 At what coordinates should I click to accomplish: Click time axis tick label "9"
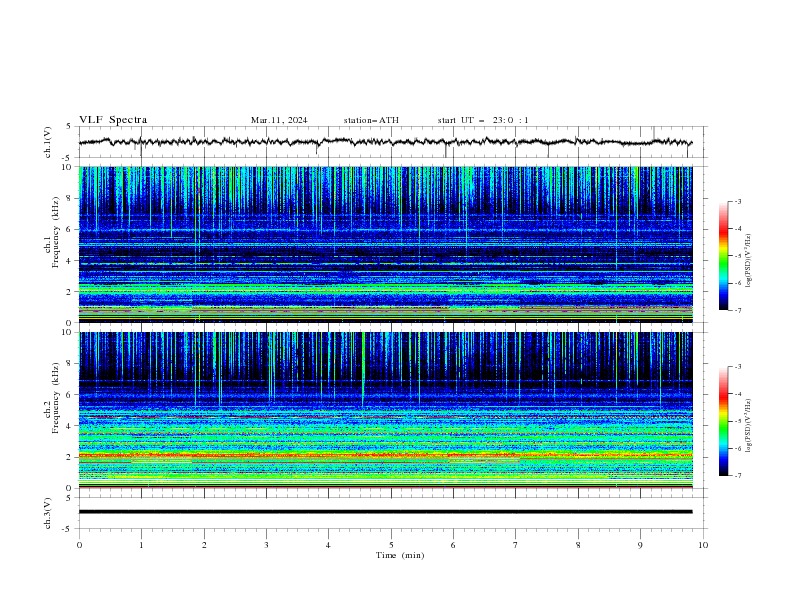pos(640,545)
